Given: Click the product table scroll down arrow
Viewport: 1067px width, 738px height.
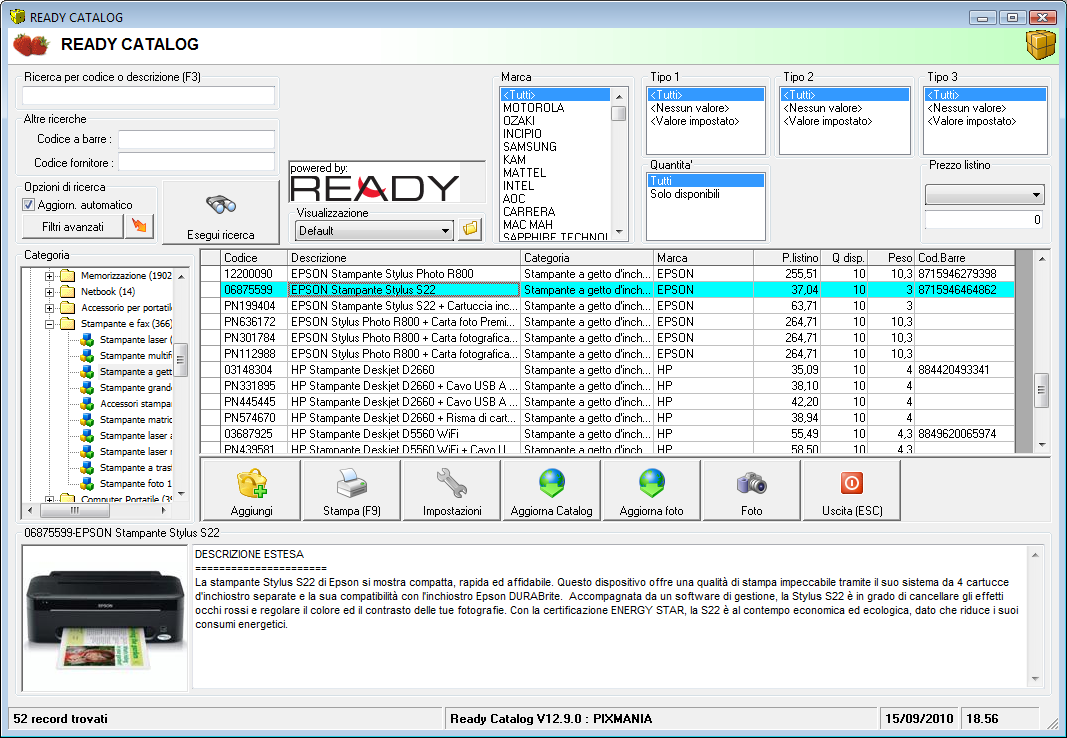Looking at the screenshot, I should point(1042,445).
